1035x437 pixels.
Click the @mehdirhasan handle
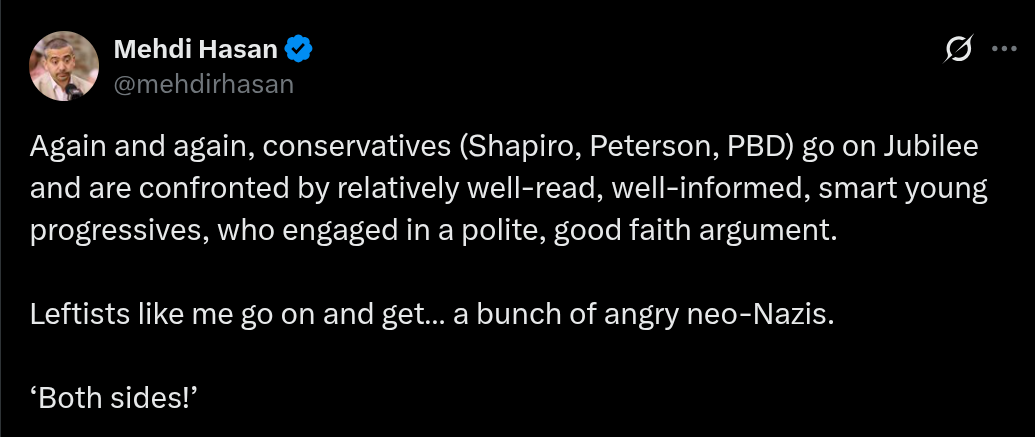point(204,84)
